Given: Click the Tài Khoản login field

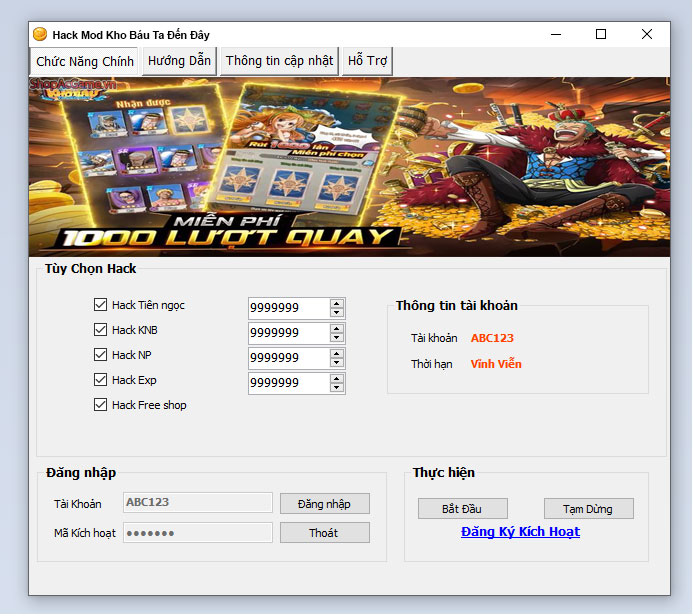Looking at the screenshot, I should point(198,503).
